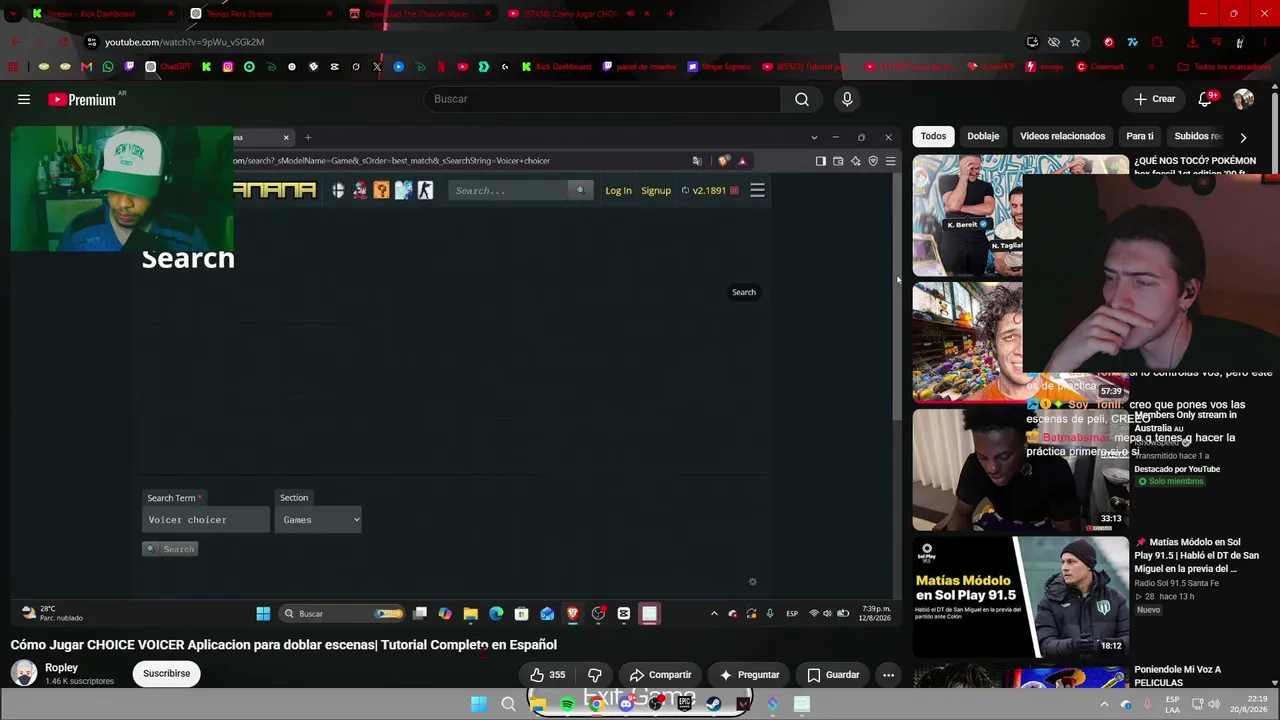This screenshot has width=1280, height=720.
Task: Toggle the sidebar panel icon in recorded browser
Action: (821, 161)
